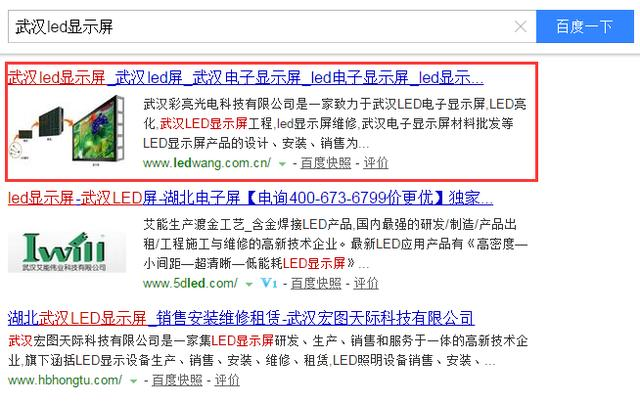Open the first result title 武汉led显示屏_武汉led屏
This screenshot has height=403, width=640.
[x=245, y=78]
